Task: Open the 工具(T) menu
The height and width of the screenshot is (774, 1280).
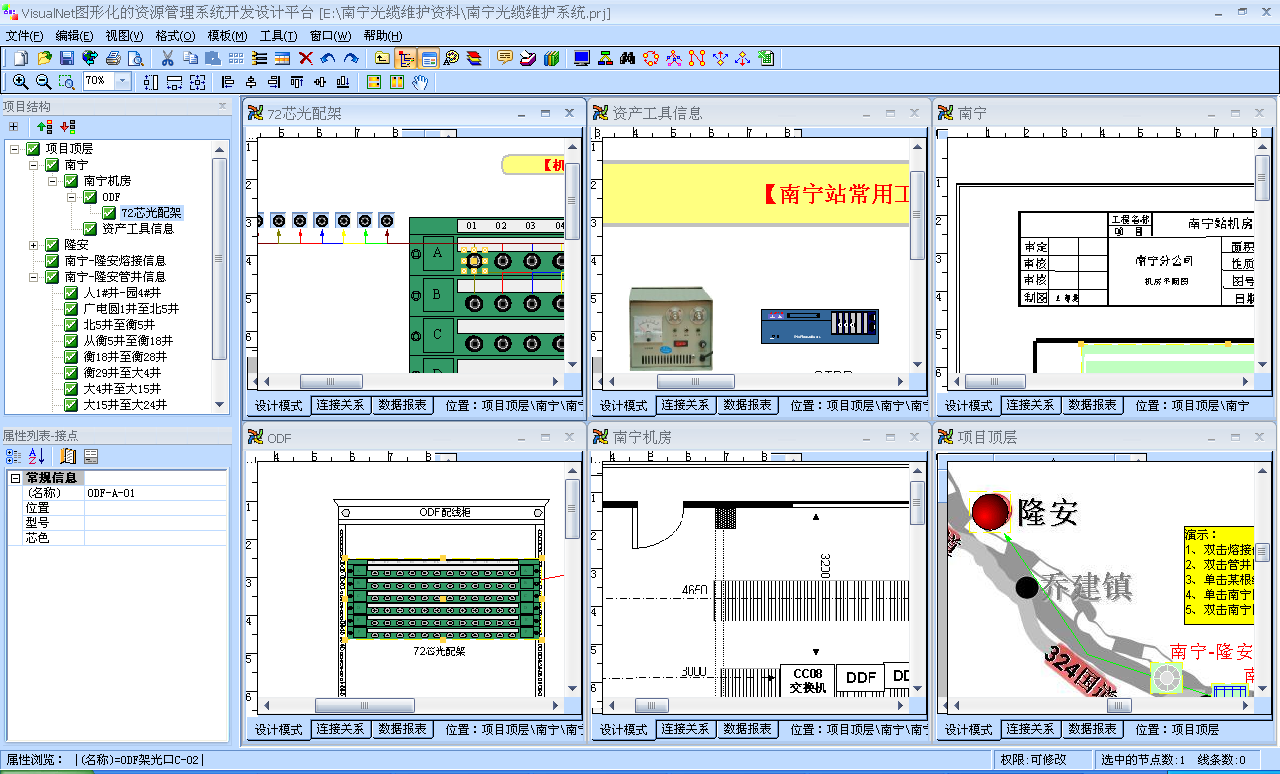Action: (278, 36)
